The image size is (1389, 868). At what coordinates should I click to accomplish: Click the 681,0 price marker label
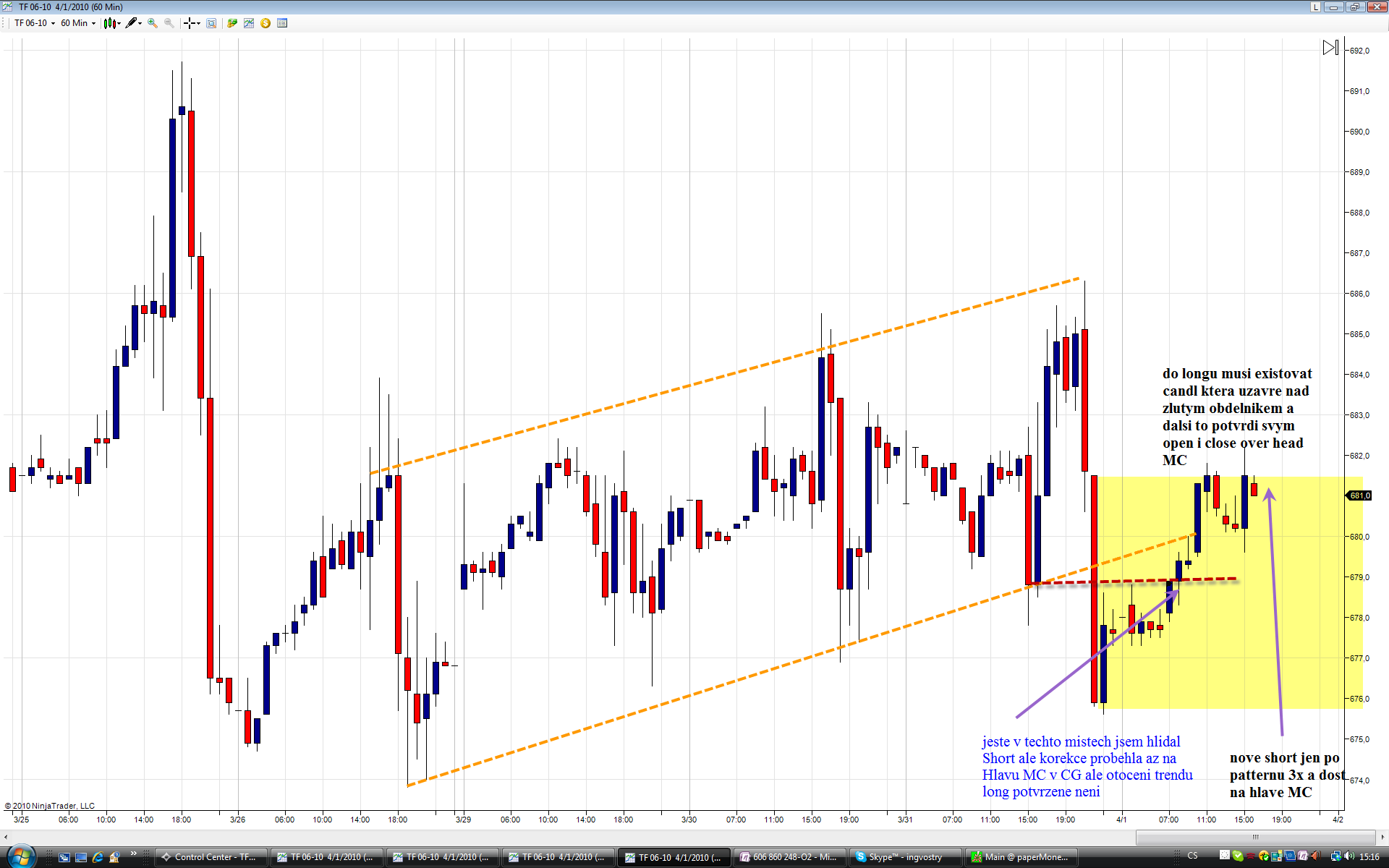tap(1359, 495)
